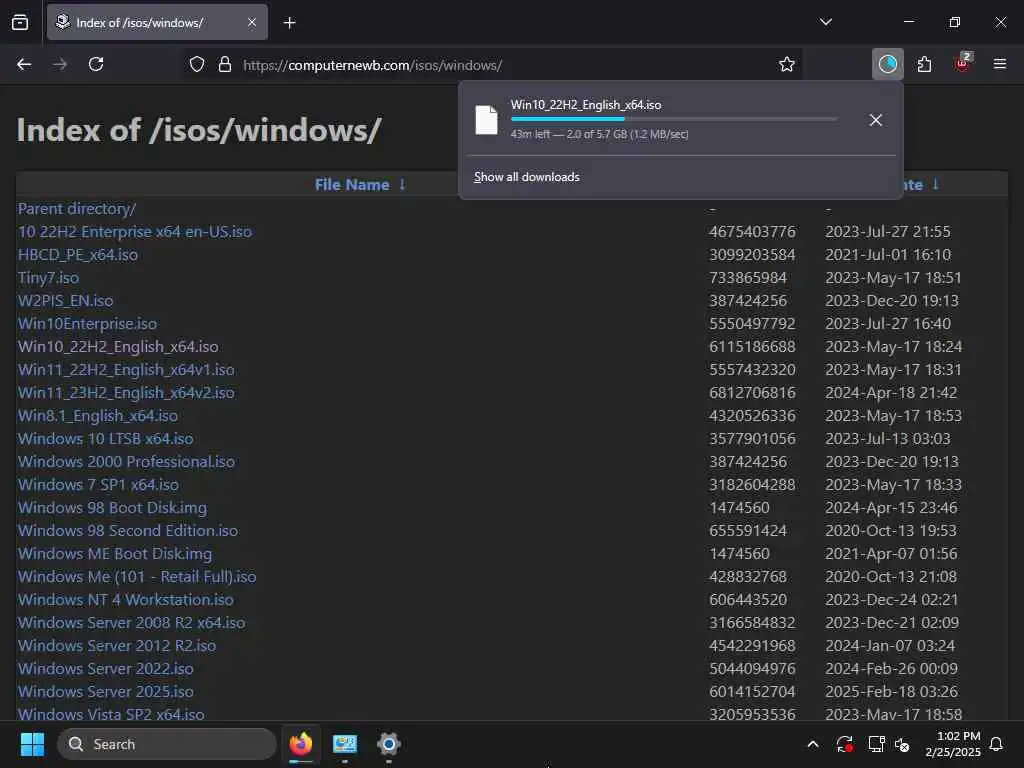Viewport: 1024px width, 768px height.
Task: Open the network status tray icon
Action: [x=876, y=744]
